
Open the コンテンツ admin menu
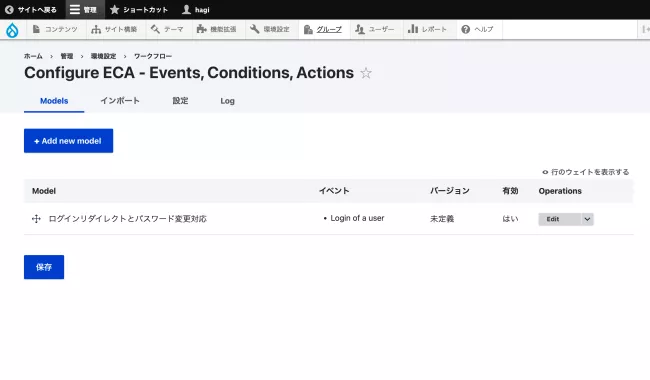click(56, 29)
